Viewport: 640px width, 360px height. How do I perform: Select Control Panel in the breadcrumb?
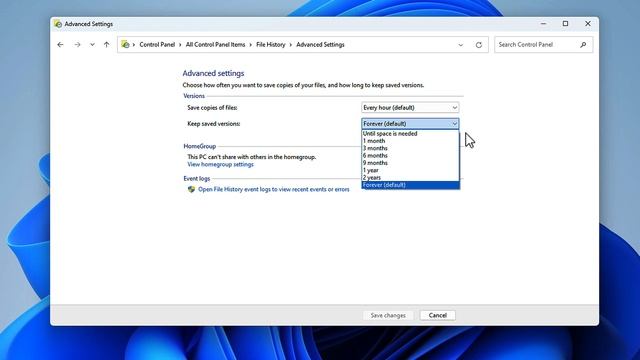pos(157,44)
